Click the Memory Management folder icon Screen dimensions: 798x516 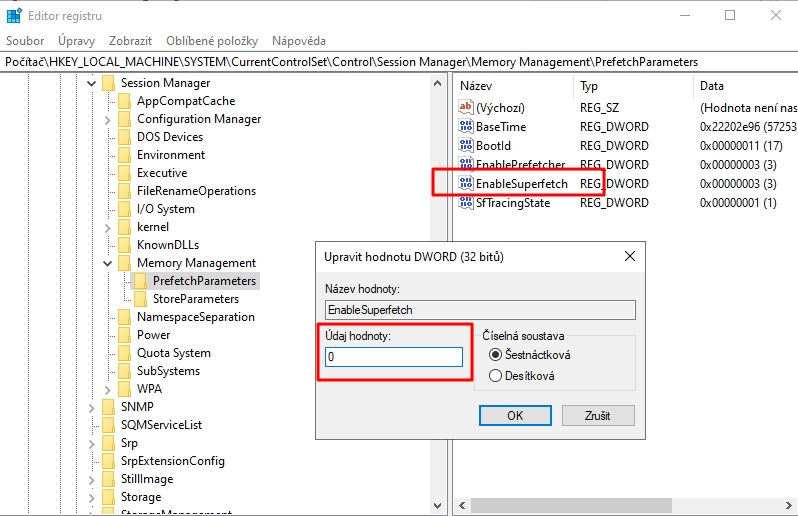[125, 263]
